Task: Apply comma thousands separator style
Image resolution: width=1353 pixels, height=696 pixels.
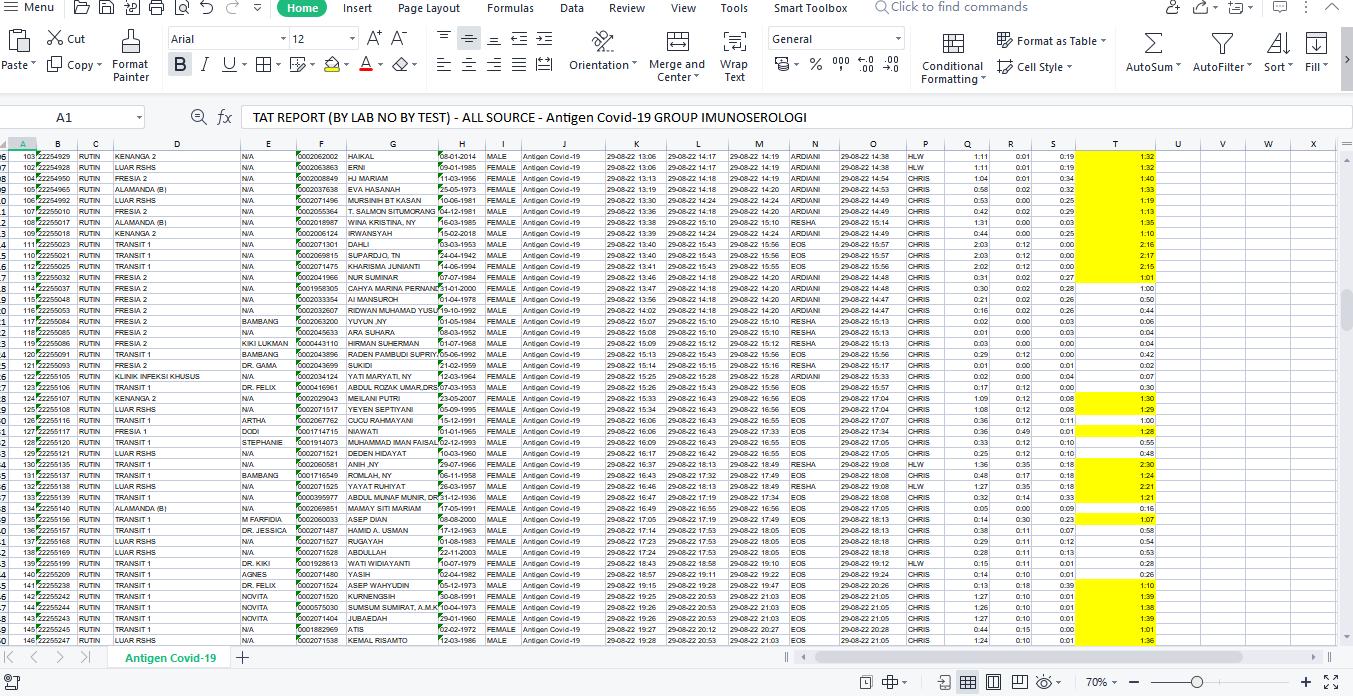Action: [x=841, y=65]
